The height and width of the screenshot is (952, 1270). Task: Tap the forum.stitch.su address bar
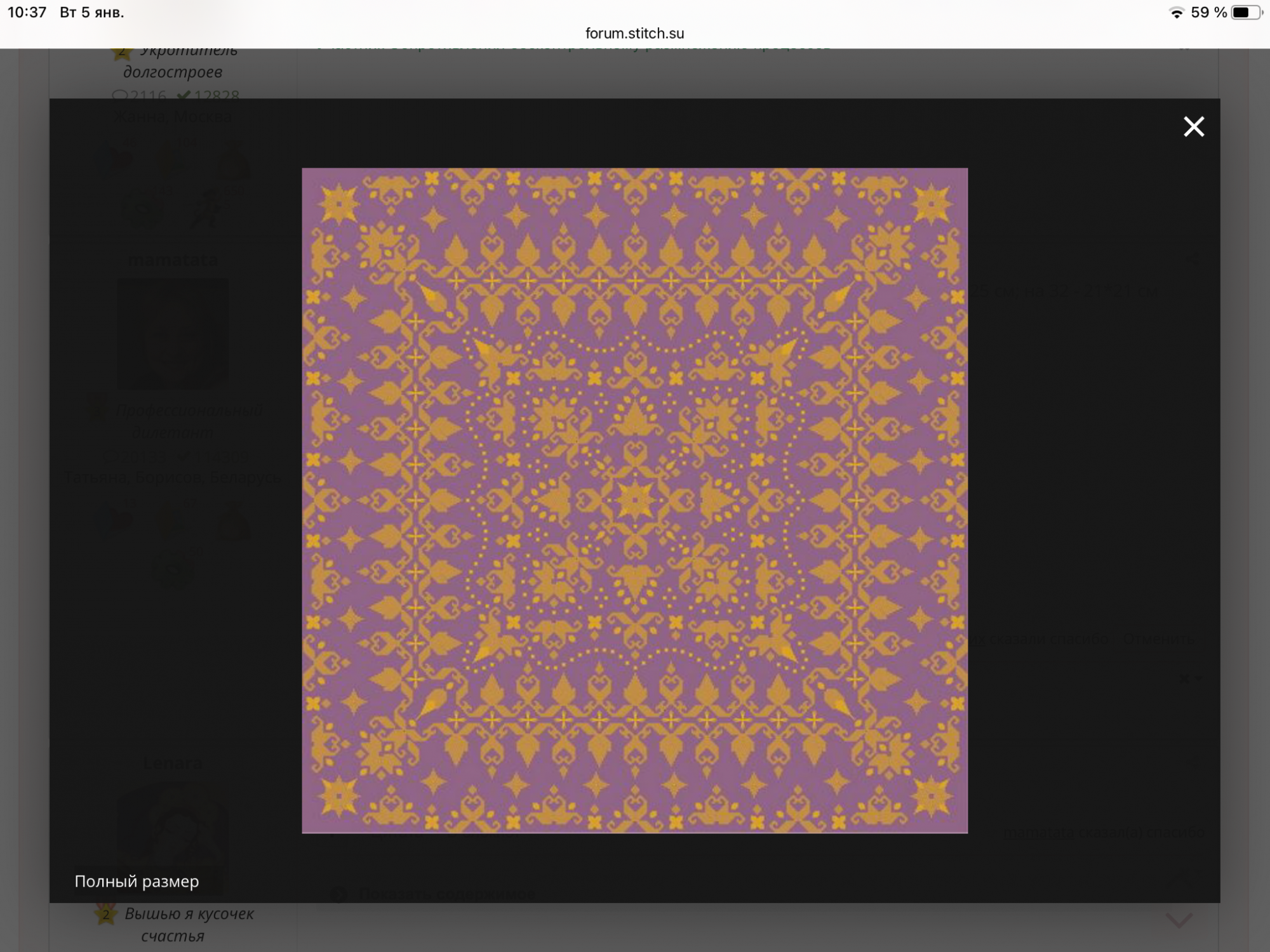click(634, 33)
